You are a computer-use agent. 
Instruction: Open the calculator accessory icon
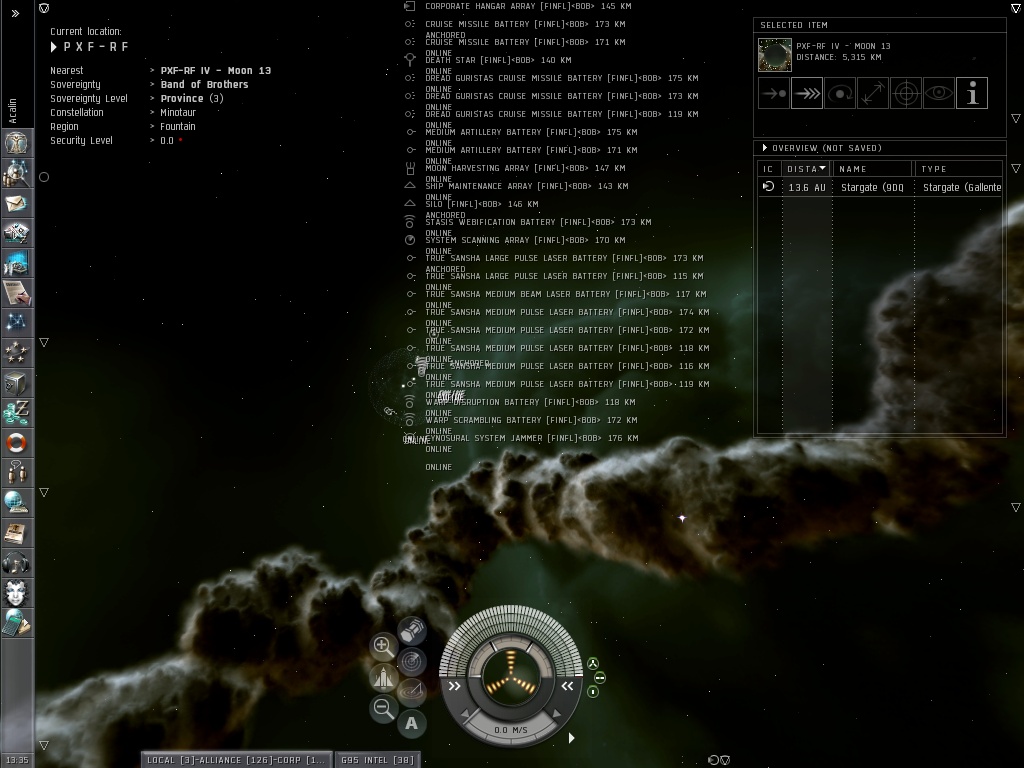click(x=16, y=623)
